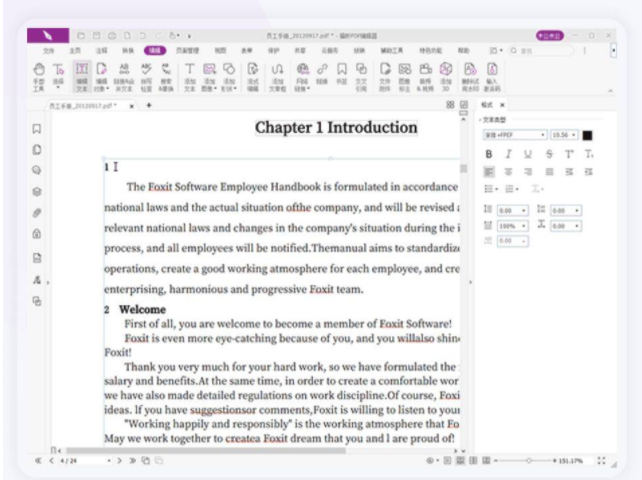
Task: Activate the Edit Text tool
Action: click(x=81, y=77)
